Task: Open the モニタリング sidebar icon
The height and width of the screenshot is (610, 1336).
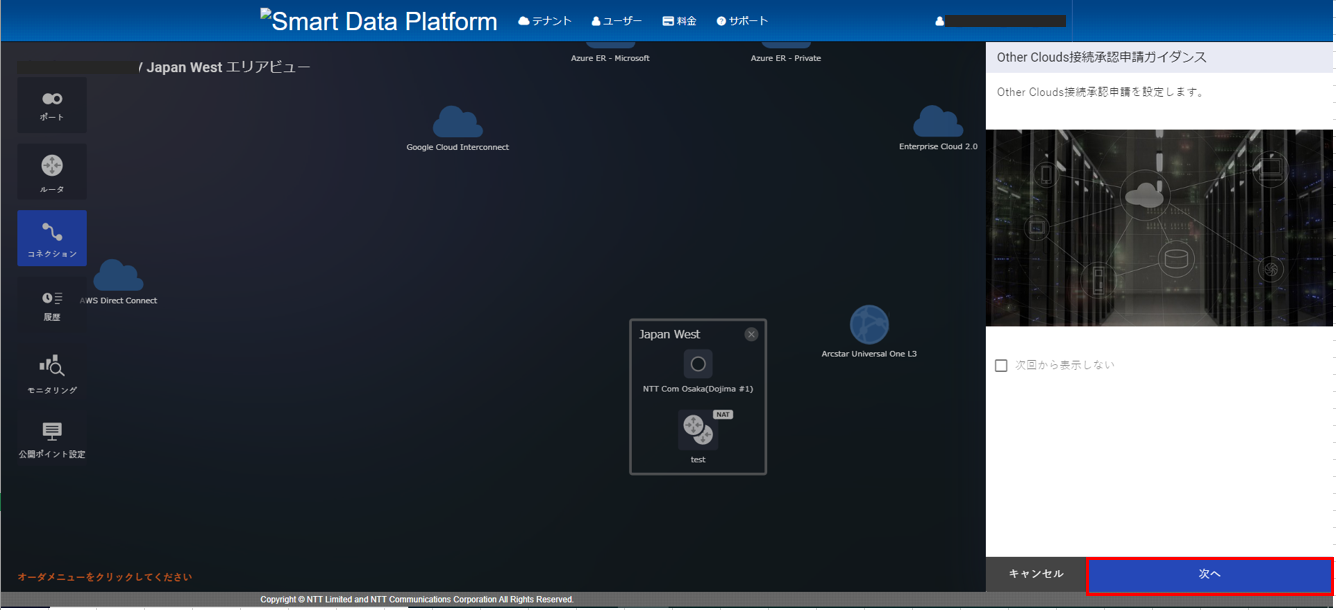Action: click(x=52, y=373)
